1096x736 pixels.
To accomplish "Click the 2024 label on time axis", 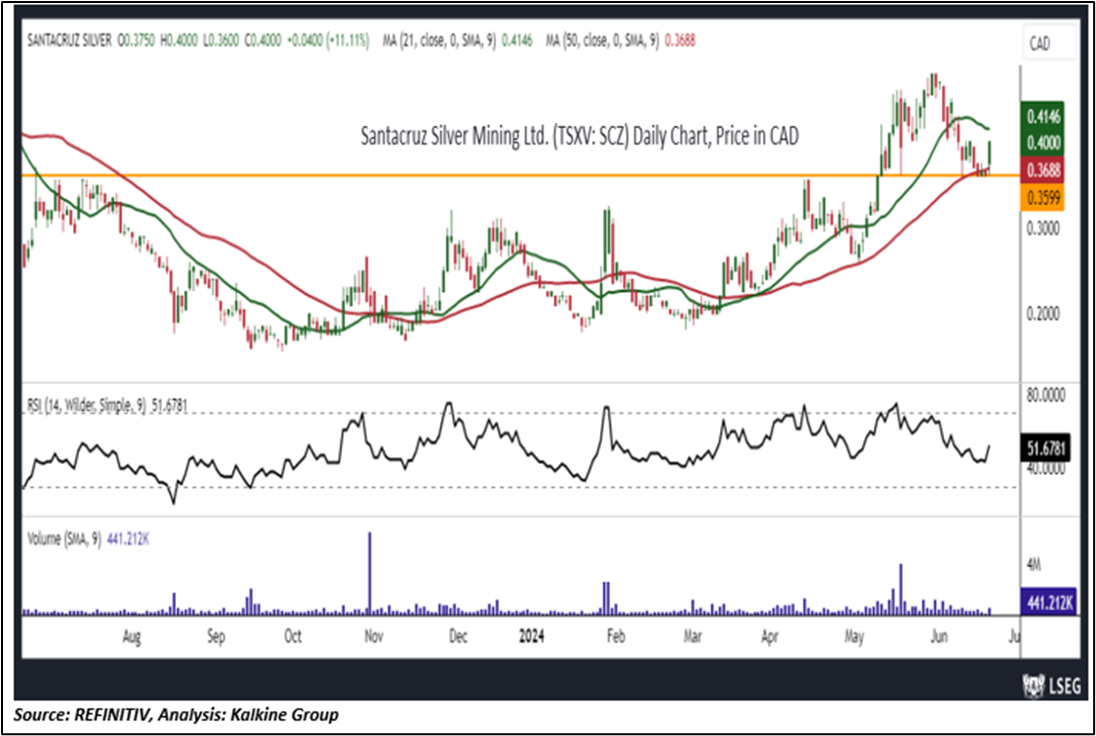I will pyautogui.click(x=532, y=635).
